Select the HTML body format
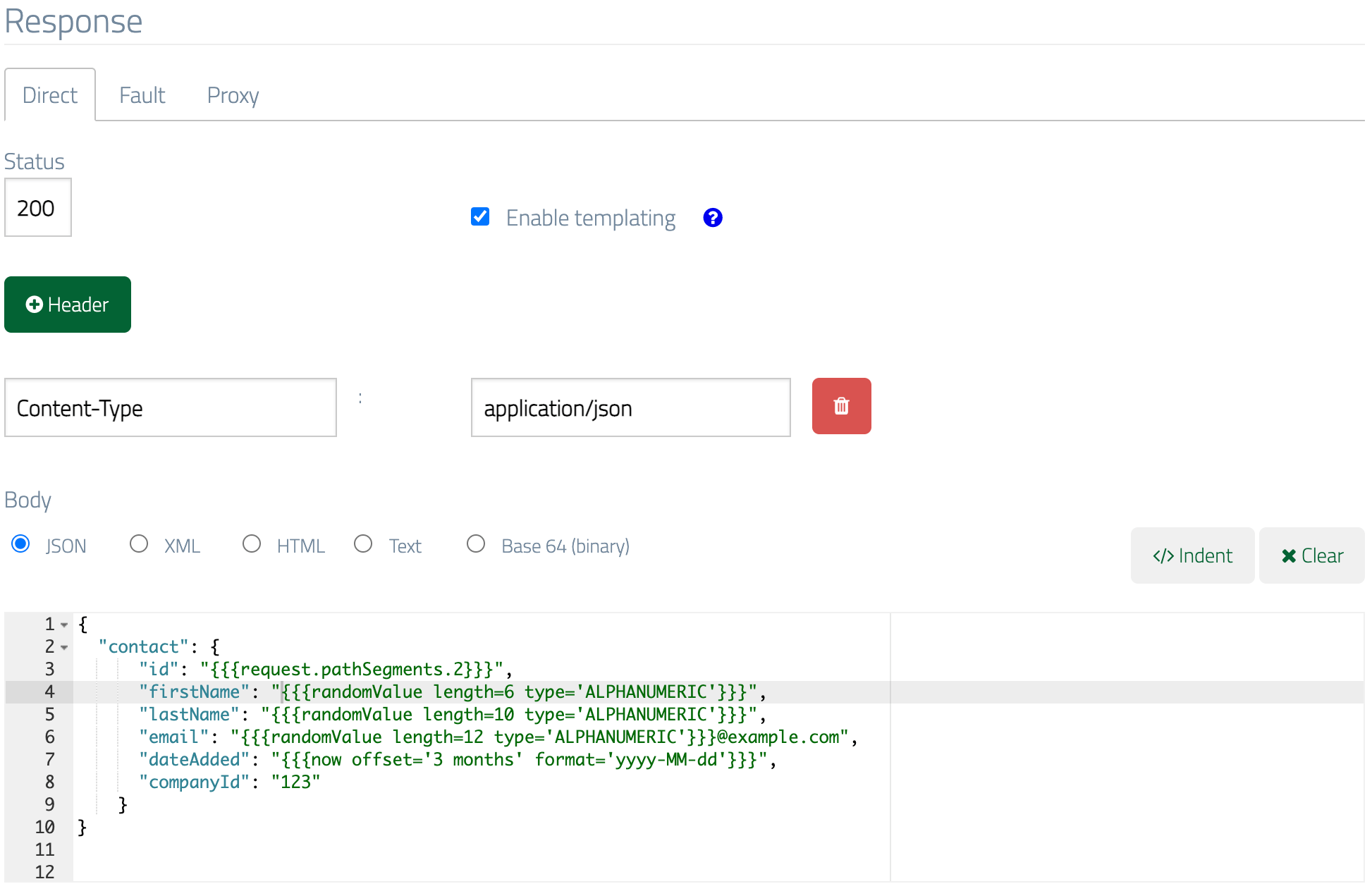The height and width of the screenshot is (891, 1372). point(252,543)
